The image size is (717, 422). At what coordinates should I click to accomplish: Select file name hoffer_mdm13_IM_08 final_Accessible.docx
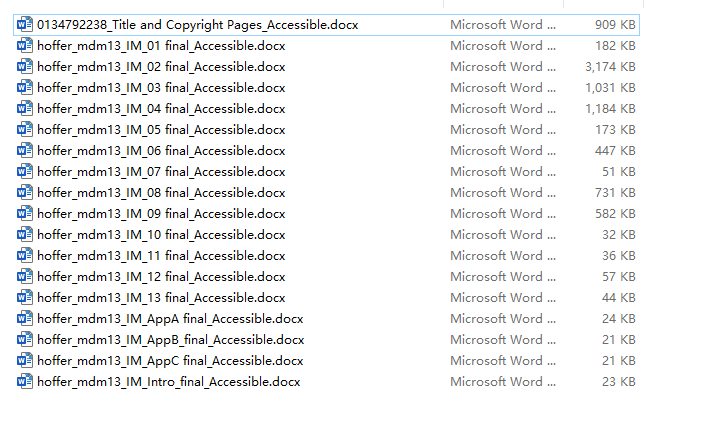tap(161, 193)
